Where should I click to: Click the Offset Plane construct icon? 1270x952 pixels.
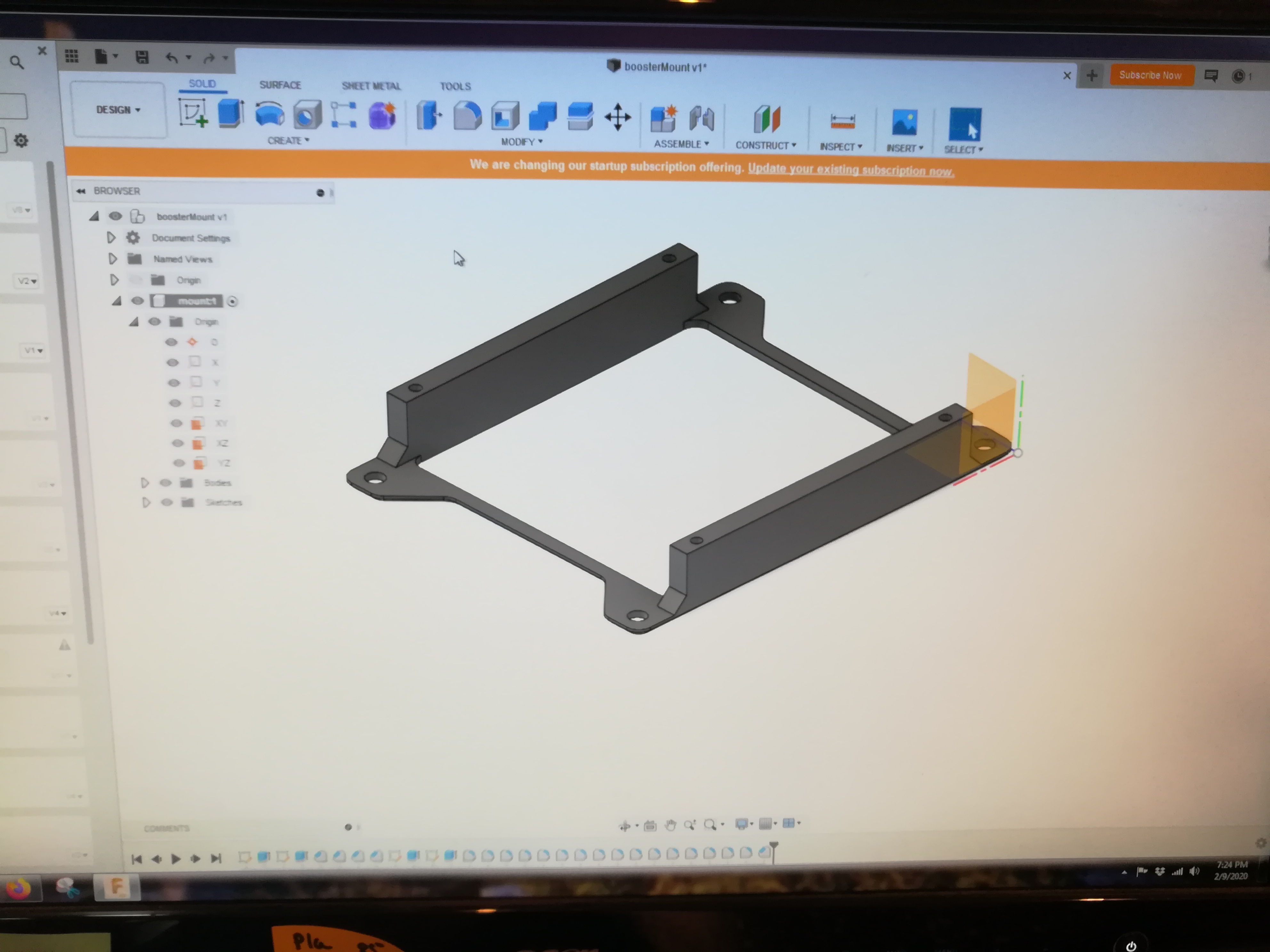tap(767, 119)
